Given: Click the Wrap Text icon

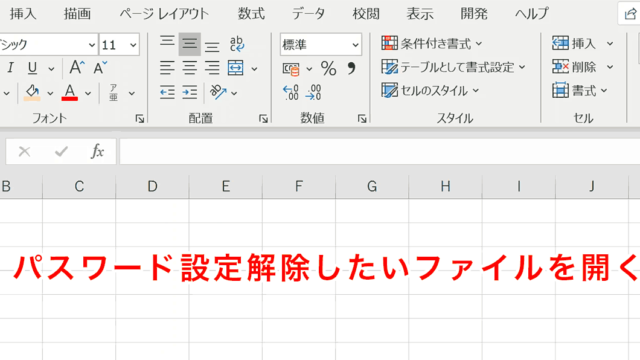Looking at the screenshot, I should coord(237,44).
